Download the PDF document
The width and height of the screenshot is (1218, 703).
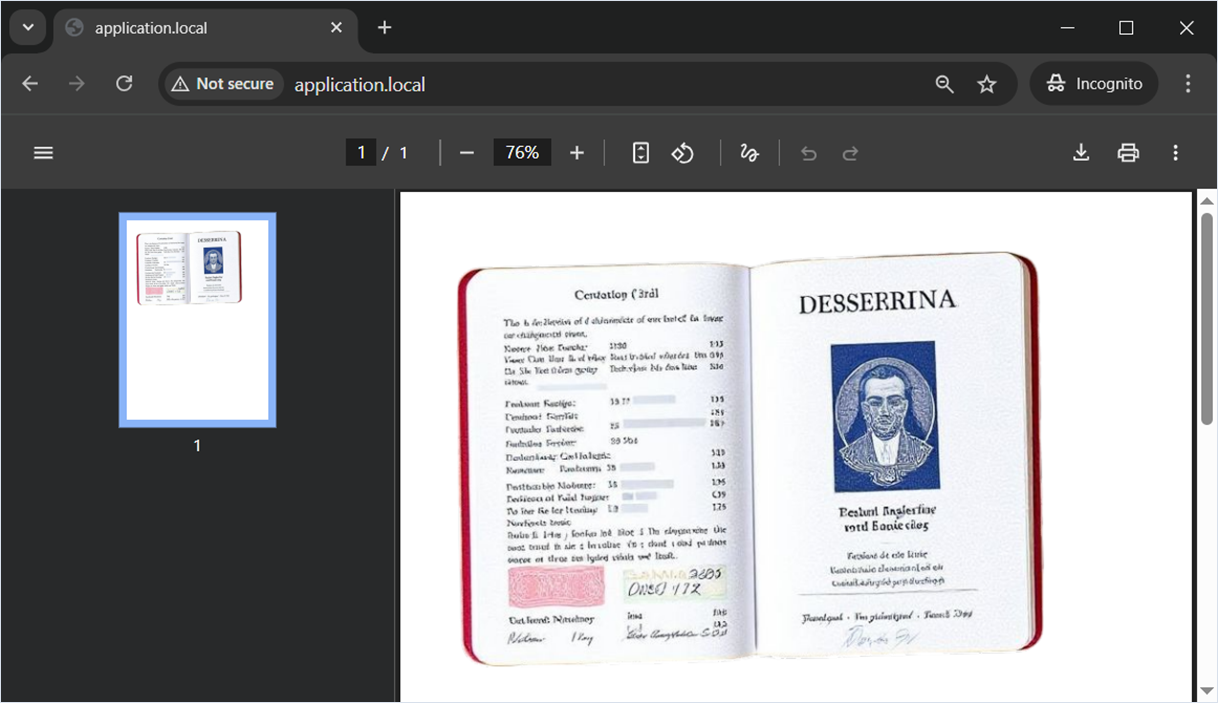[1081, 153]
